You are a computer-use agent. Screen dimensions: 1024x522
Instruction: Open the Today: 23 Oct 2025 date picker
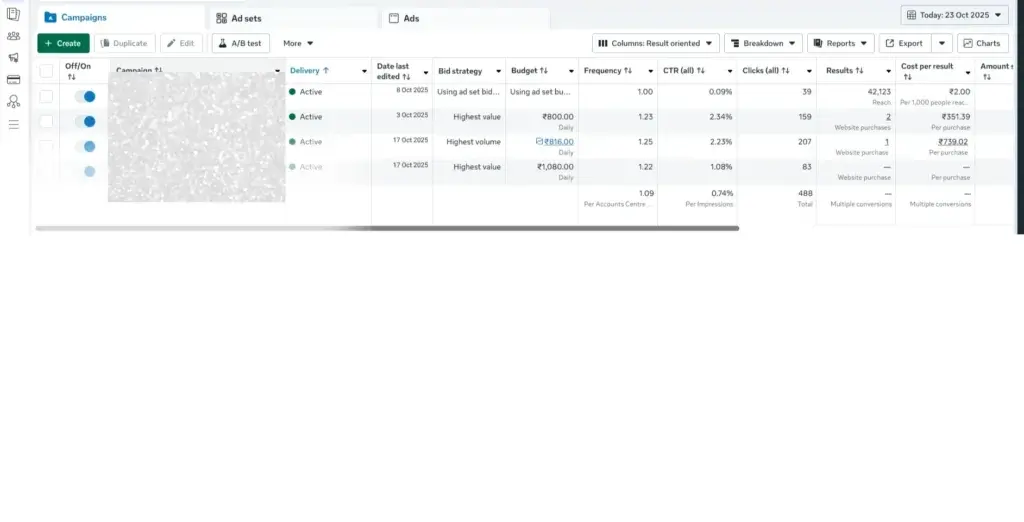point(954,15)
